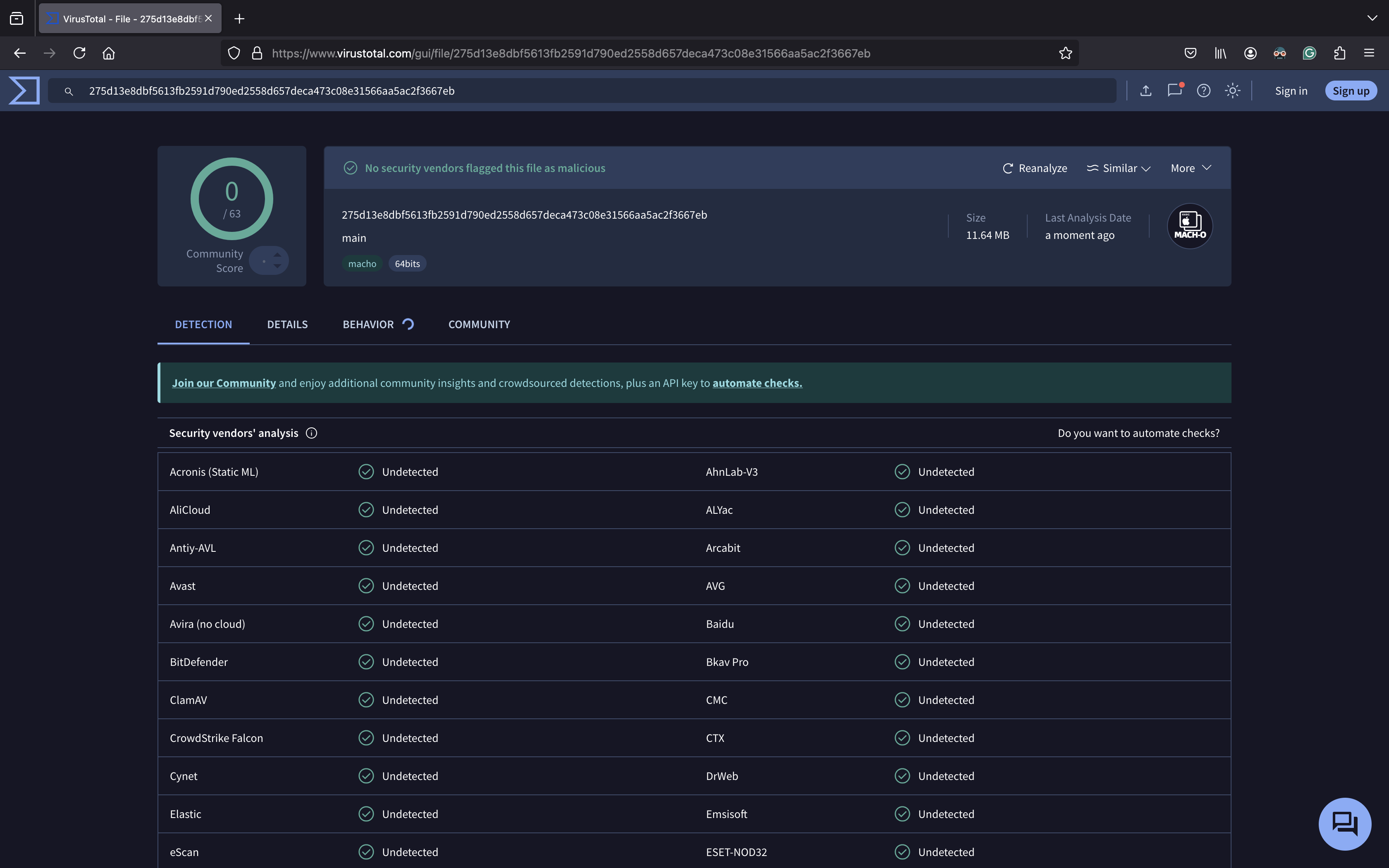Click the 11.64 MB size value

987,235
